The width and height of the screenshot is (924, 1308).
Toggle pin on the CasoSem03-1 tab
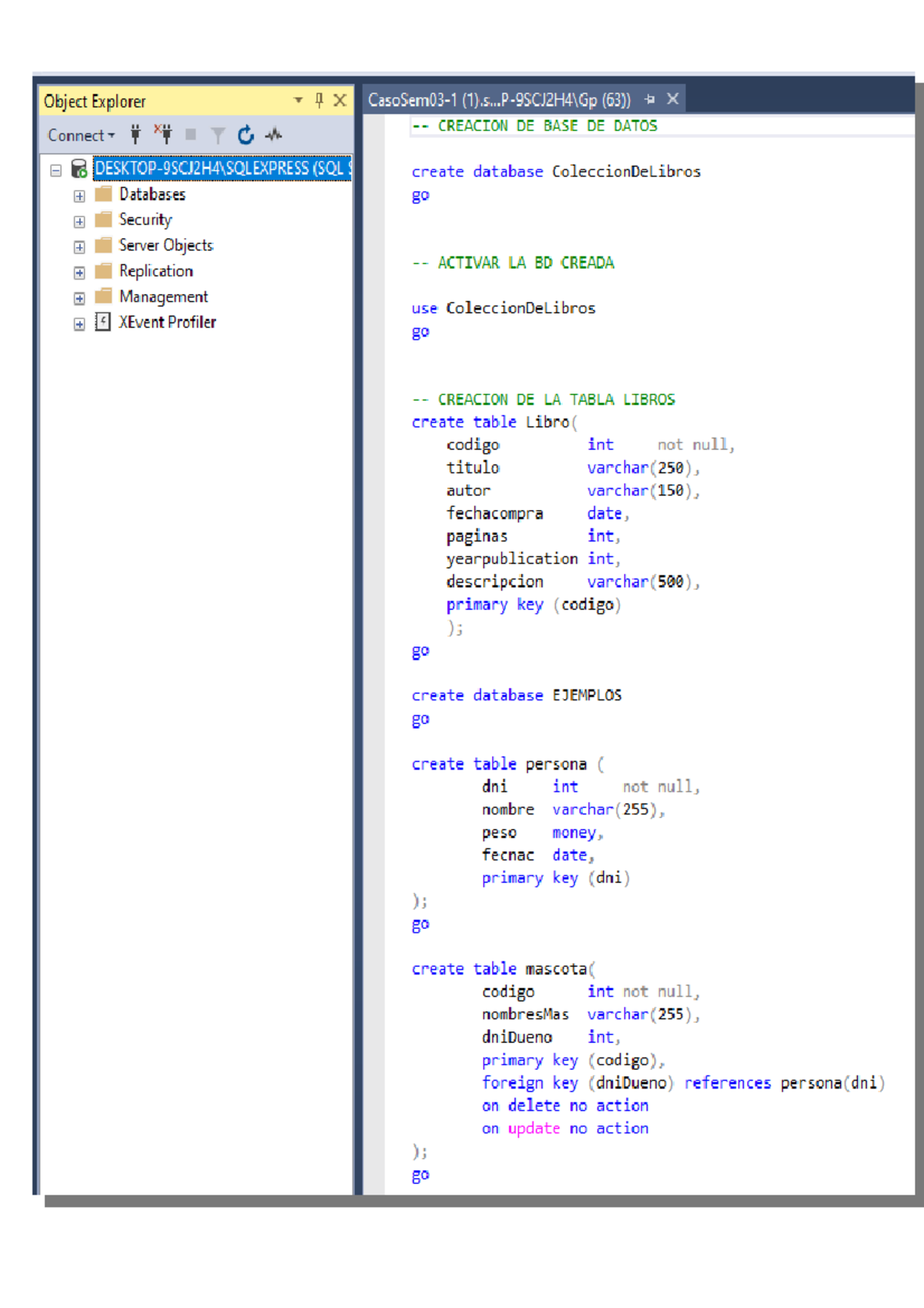650,99
